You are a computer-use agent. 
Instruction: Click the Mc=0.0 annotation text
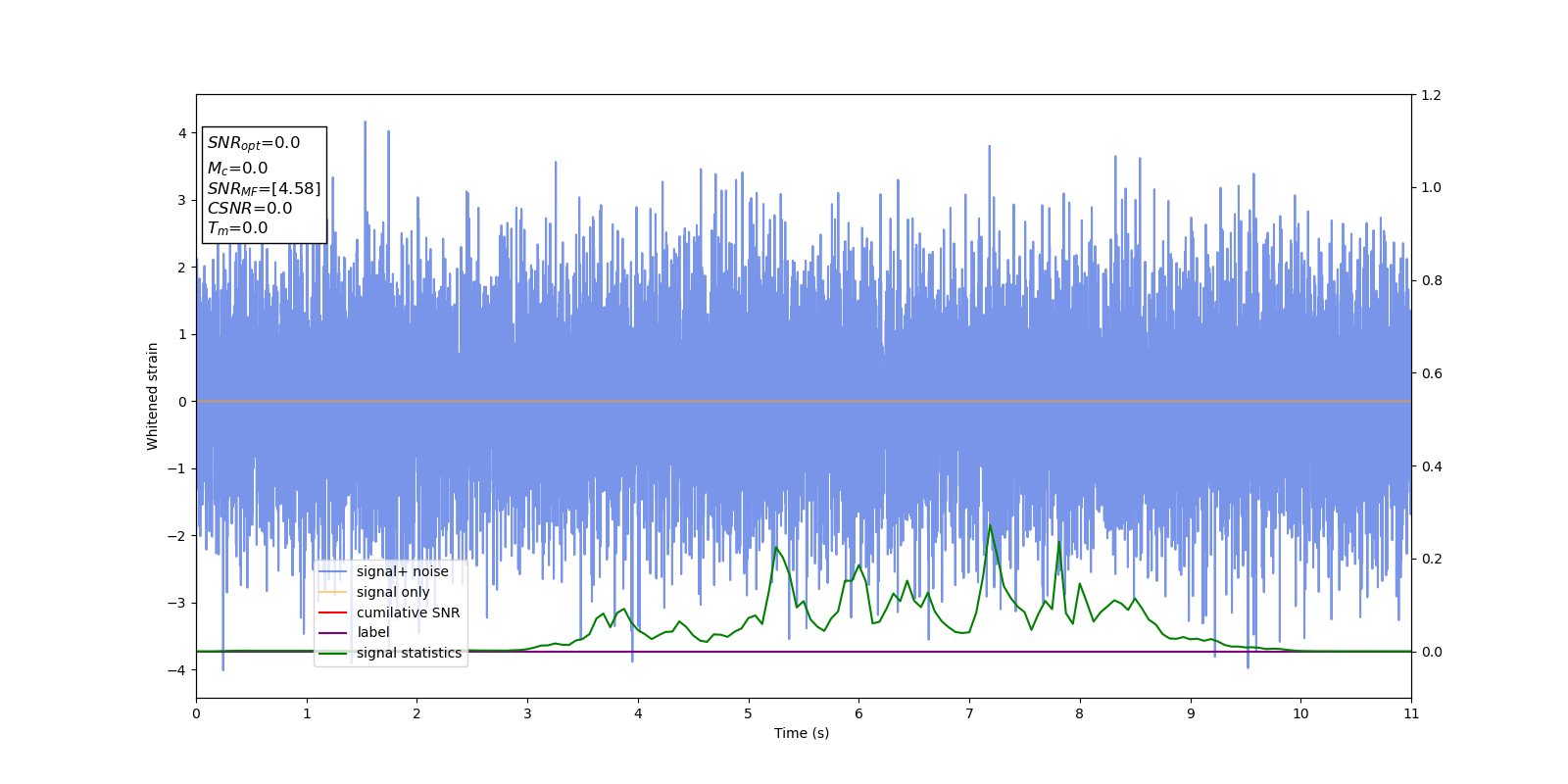click(x=237, y=169)
